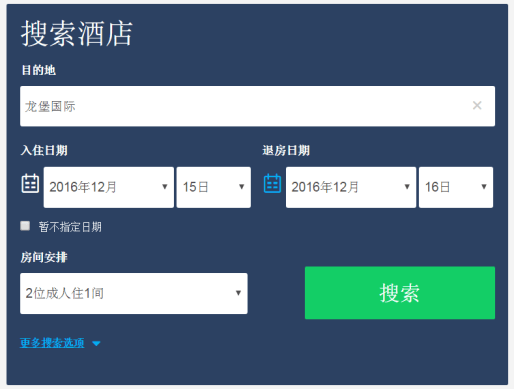Click the blue arrow beside 更多搜索选项

coord(96,344)
